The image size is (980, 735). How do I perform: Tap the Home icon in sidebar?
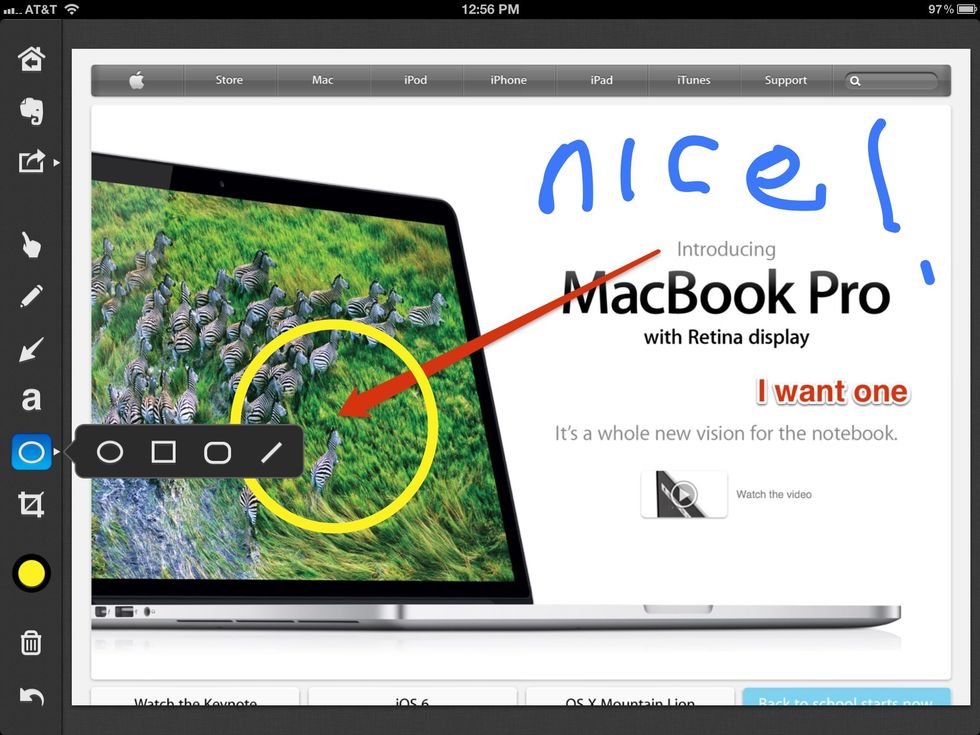31,59
